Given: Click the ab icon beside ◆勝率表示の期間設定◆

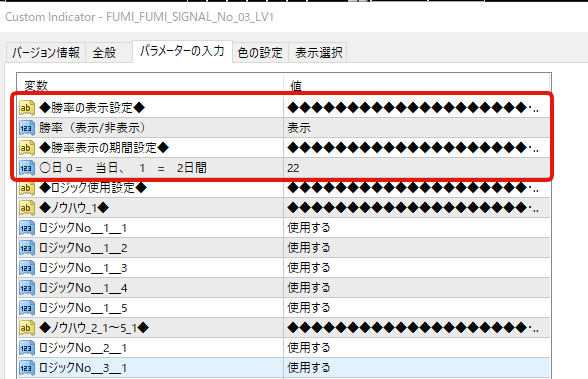Looking at the screenshot, I should click(x=27, y=148).
